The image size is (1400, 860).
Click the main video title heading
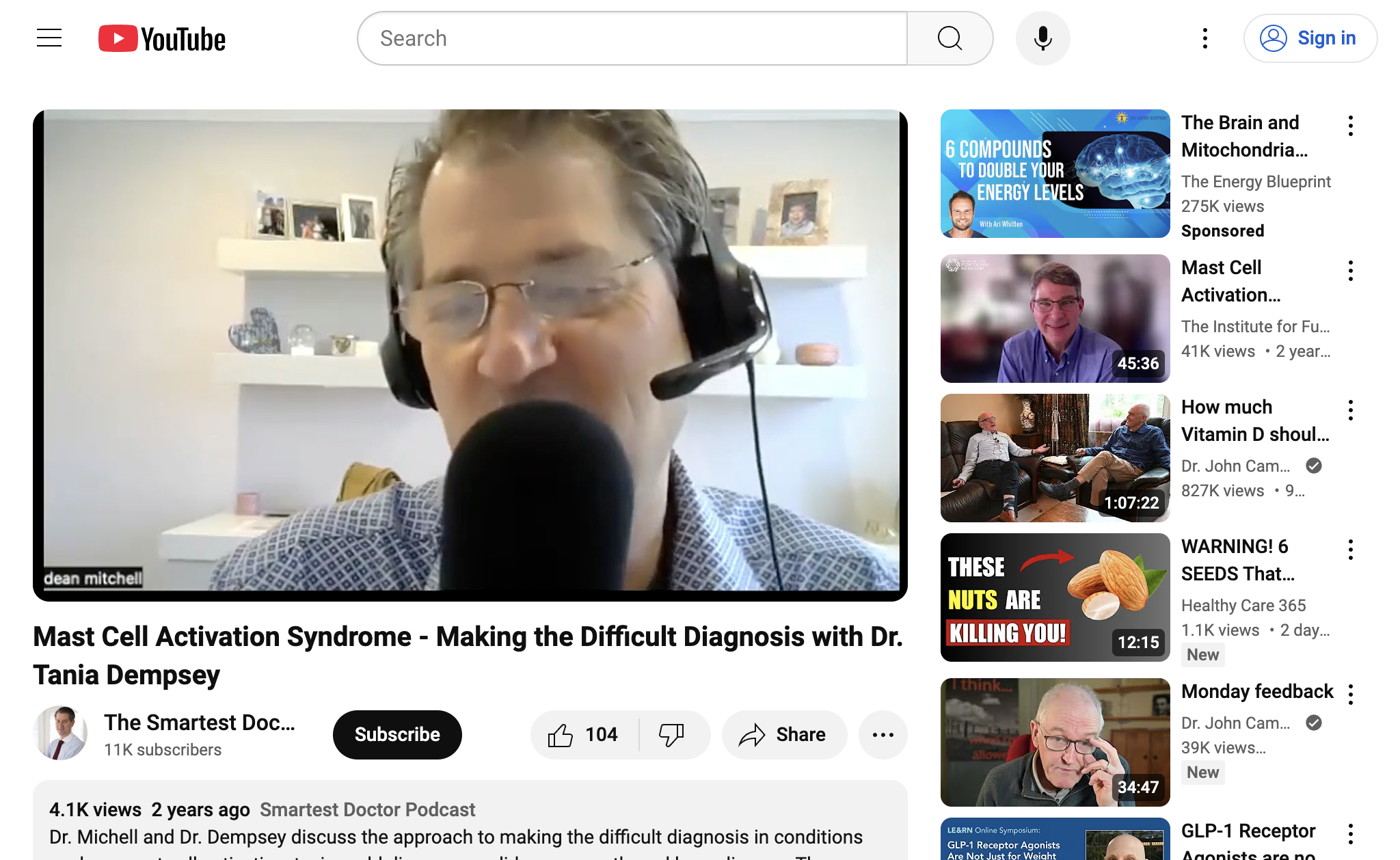click(468, 656)
